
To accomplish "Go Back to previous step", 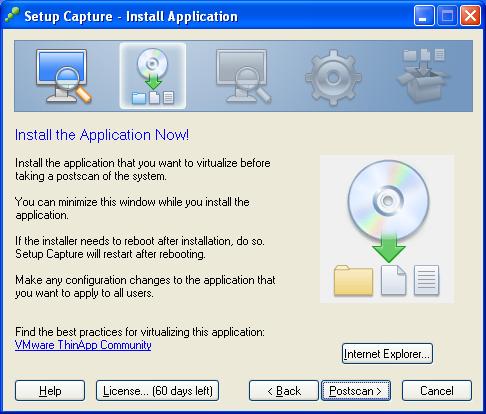I will (284, 391).
